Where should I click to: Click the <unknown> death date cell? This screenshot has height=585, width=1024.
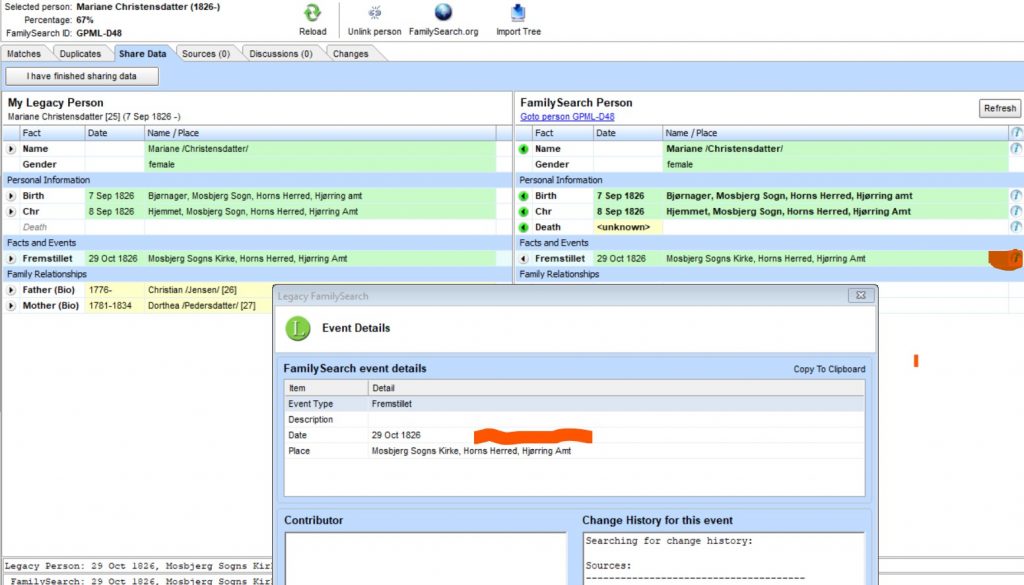tap(627, 227)
